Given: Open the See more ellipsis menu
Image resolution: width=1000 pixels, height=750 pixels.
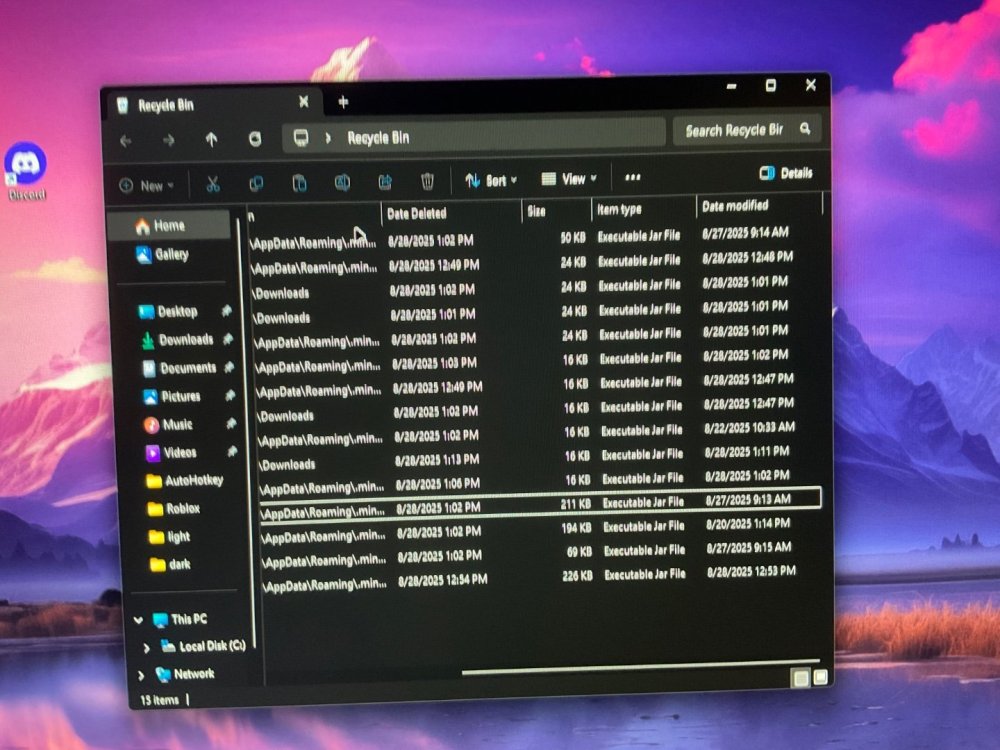Looking at the screenshot, I should (632, 177).
